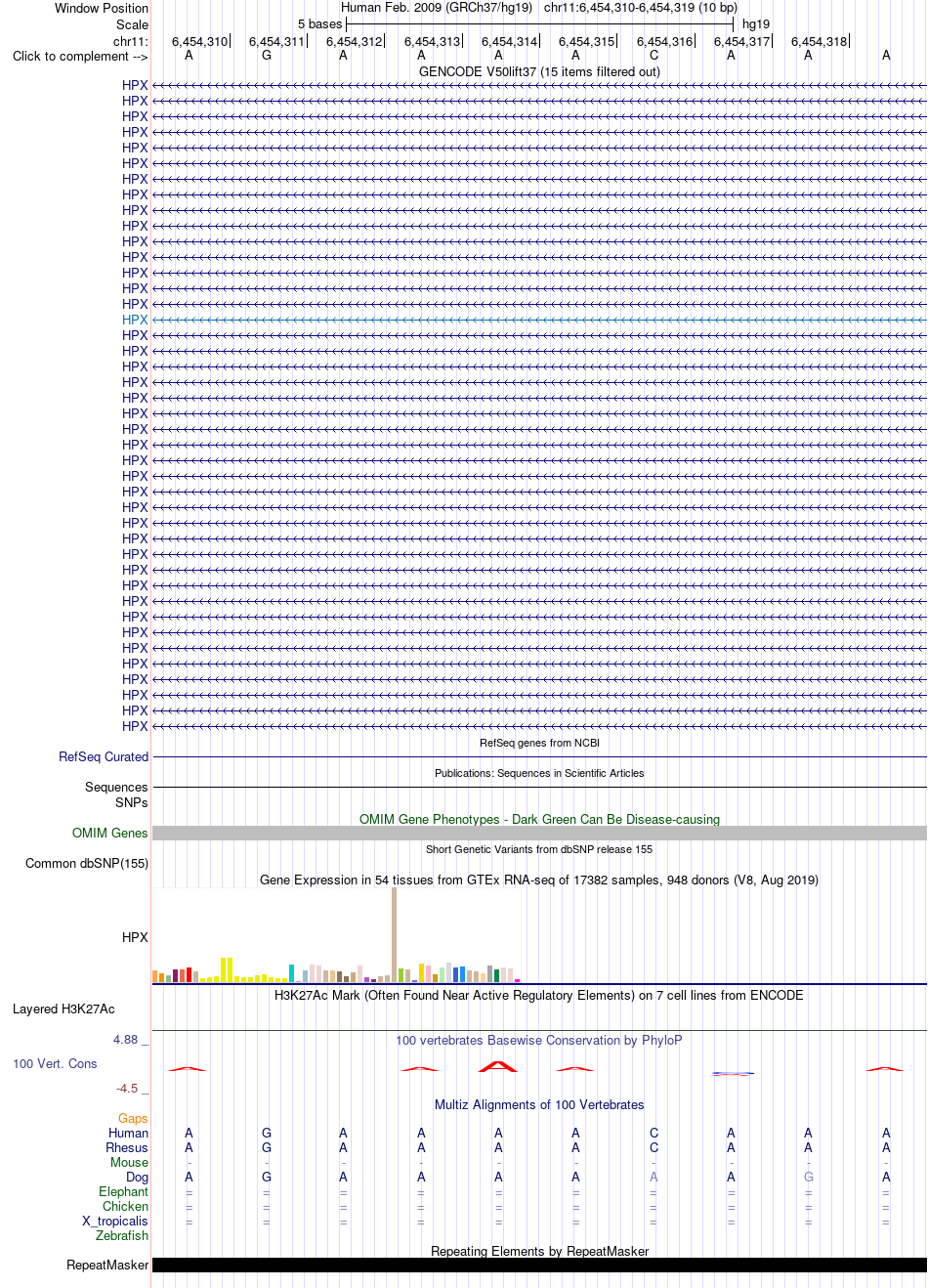Click the cyan bar in GTEx chart
Viewport: 928px width, 1288px height.
pyautogui.click(x=291, y=973)
